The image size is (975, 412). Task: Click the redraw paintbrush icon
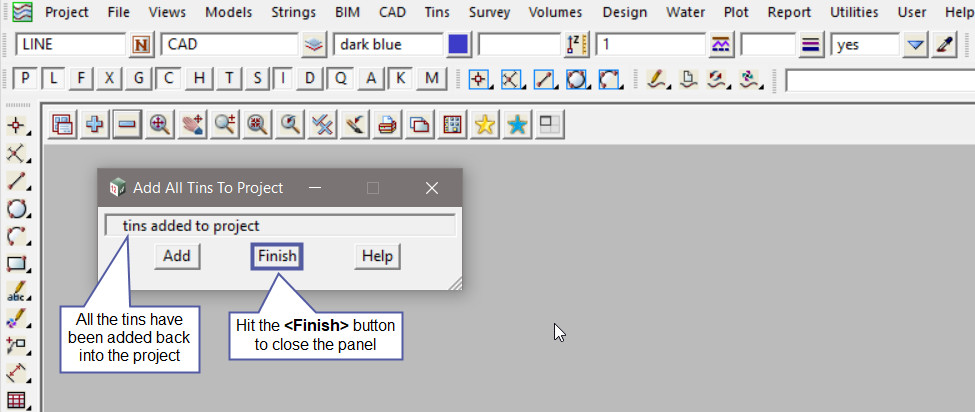pos(354,125)
